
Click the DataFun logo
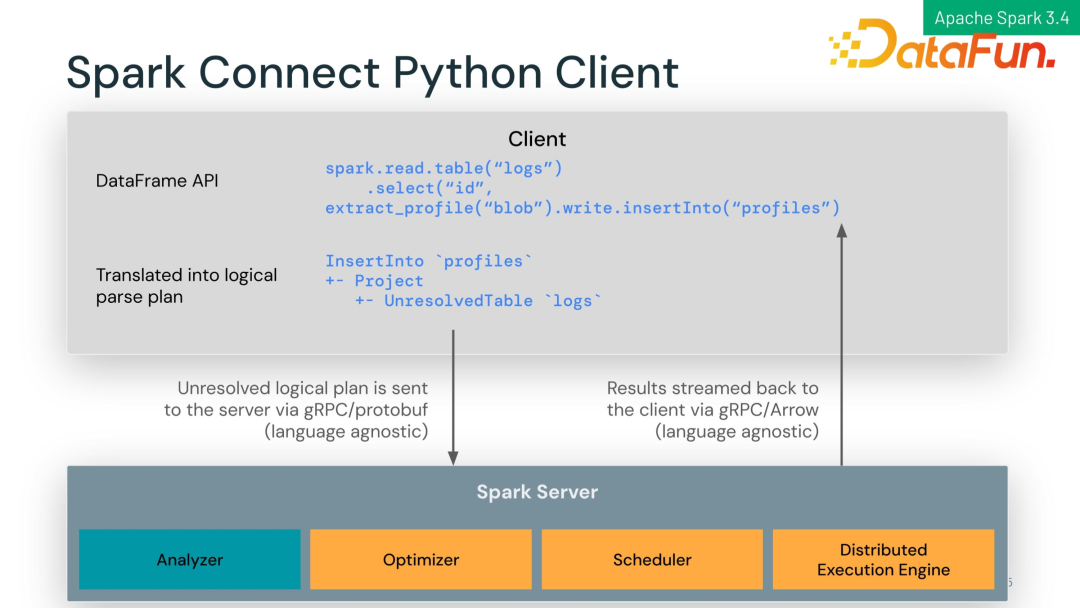[942, 45]
